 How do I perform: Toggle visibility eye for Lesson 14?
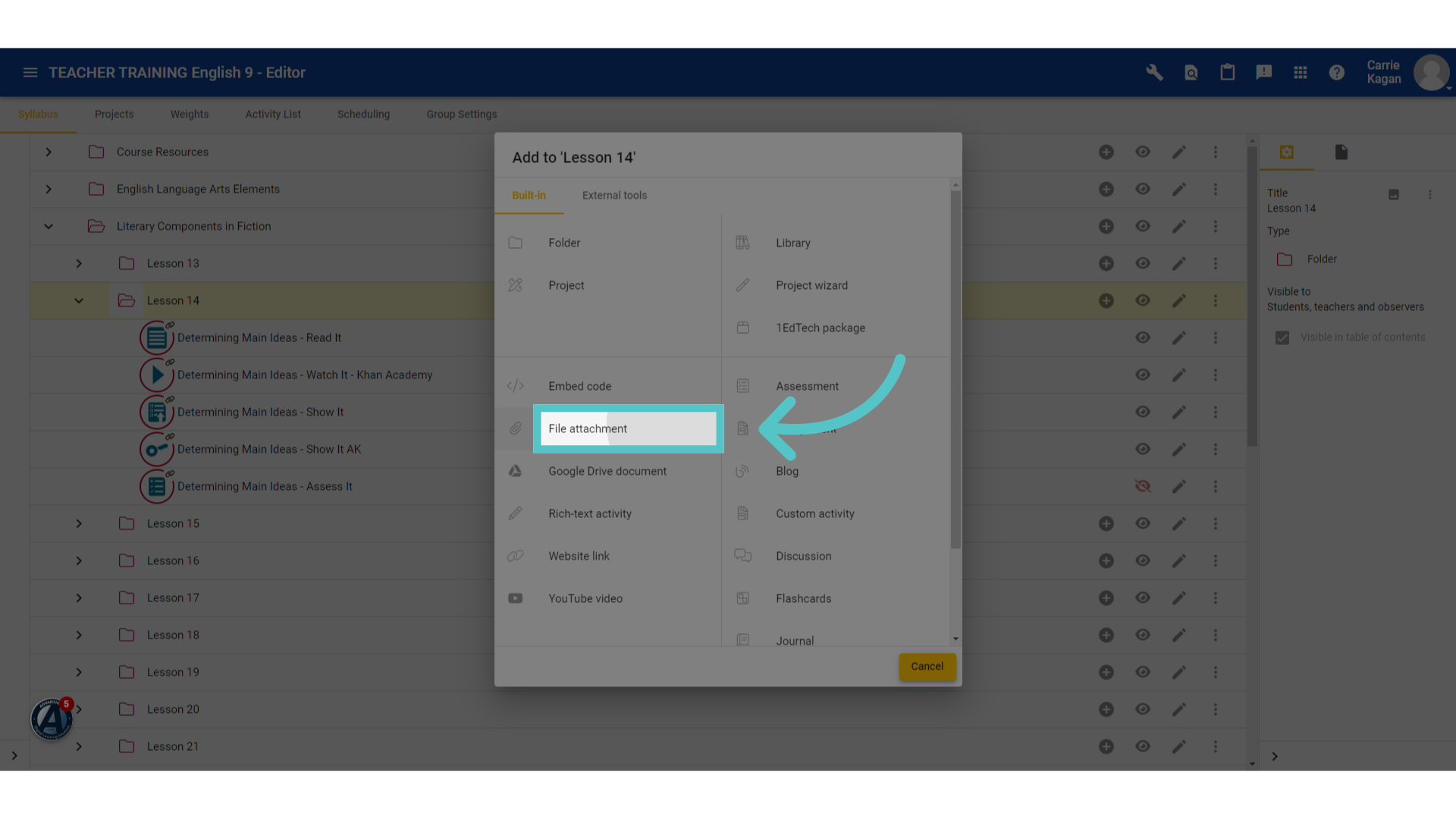click(1143, 301)
